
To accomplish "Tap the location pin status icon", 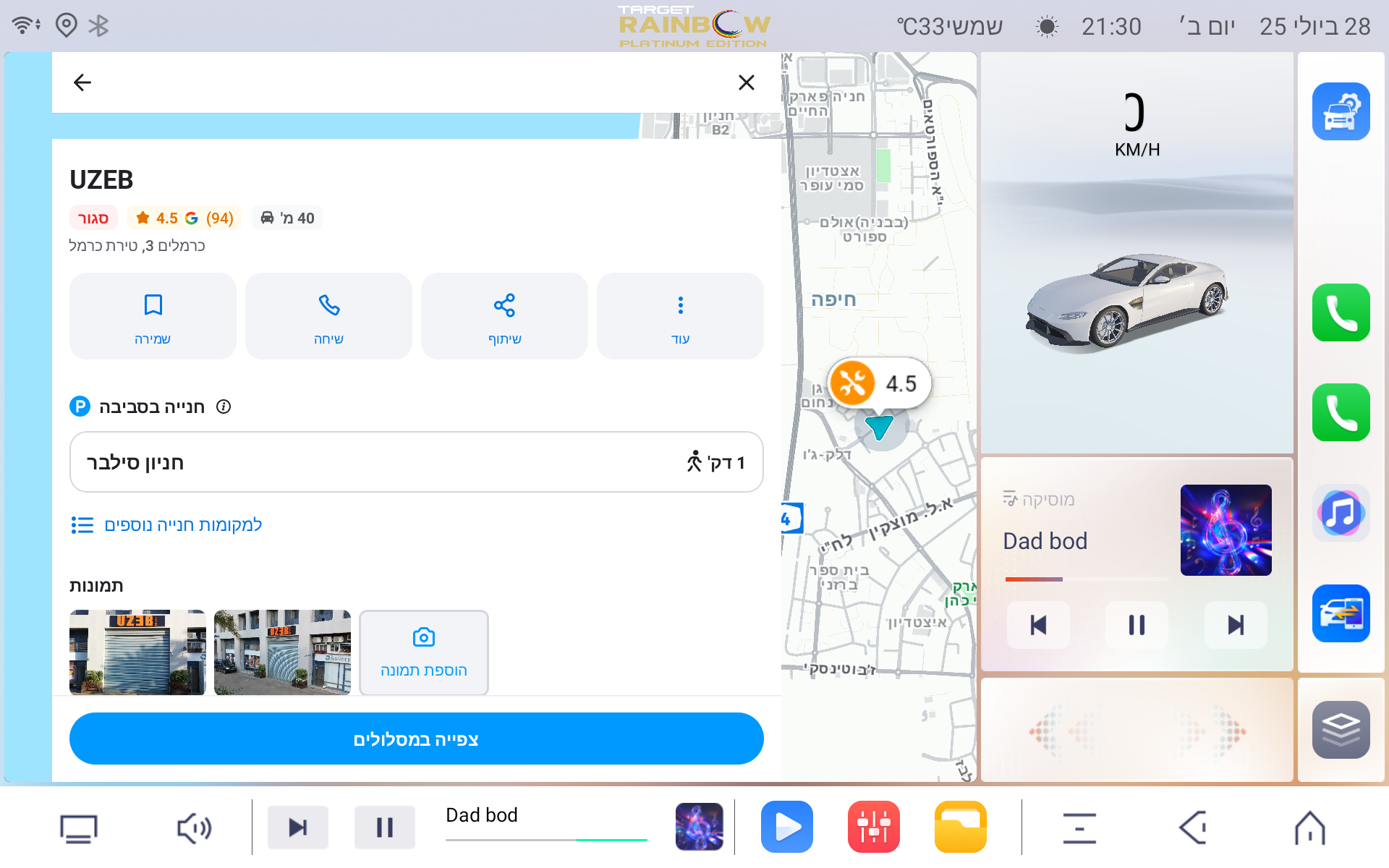I will pyautogui.click(x=66, y=26).
